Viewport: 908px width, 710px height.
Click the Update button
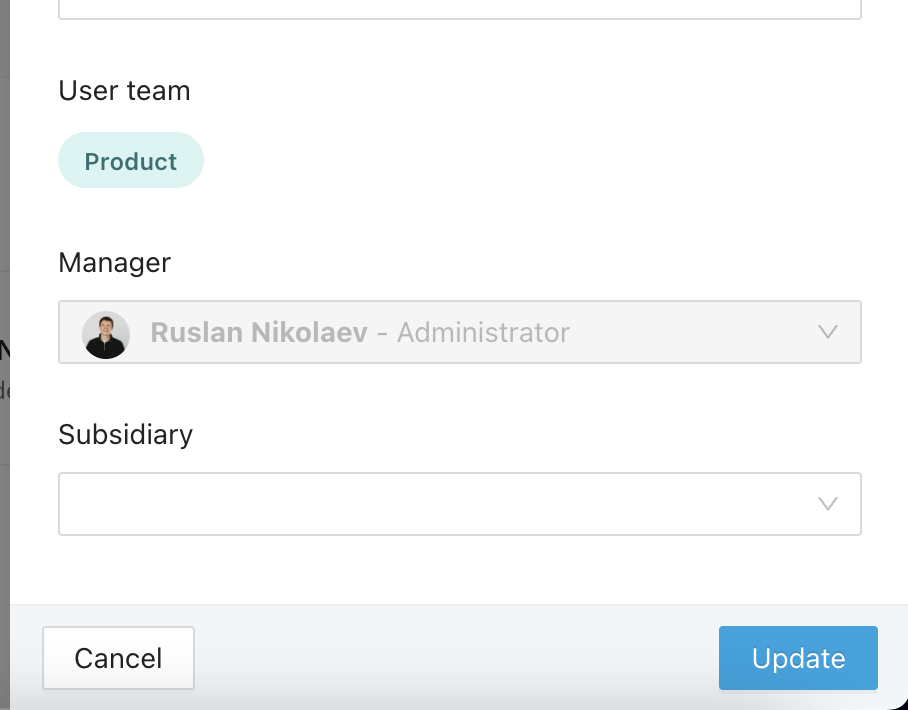tap(798, 658)
